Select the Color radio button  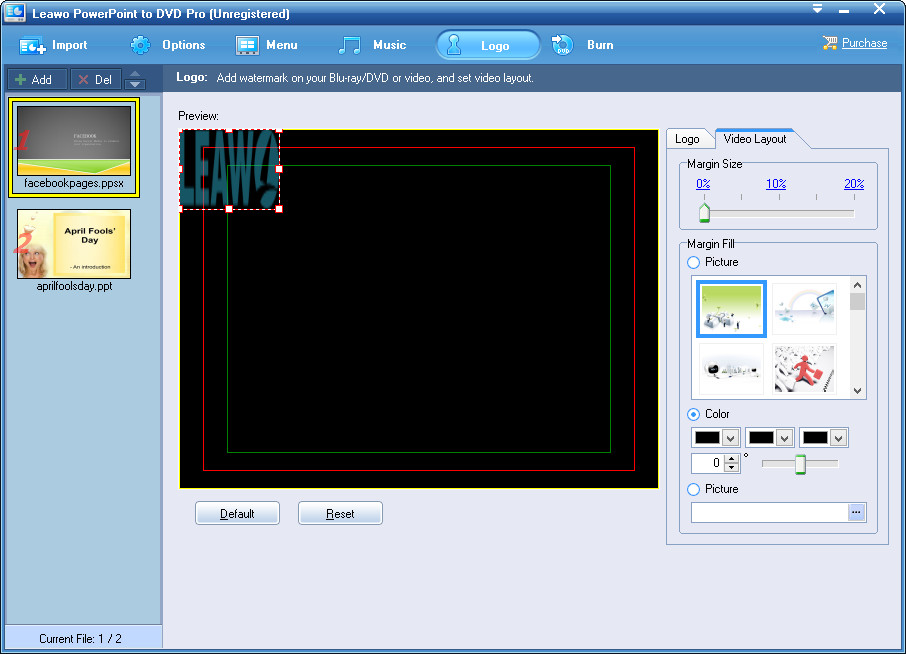(694, 414)
